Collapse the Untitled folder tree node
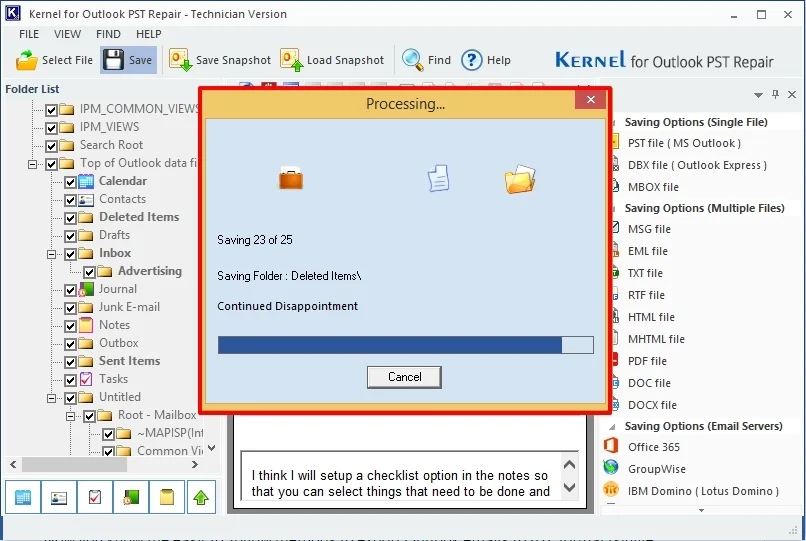The width and height of the screenshot is (806, 541). pos(52,398)
